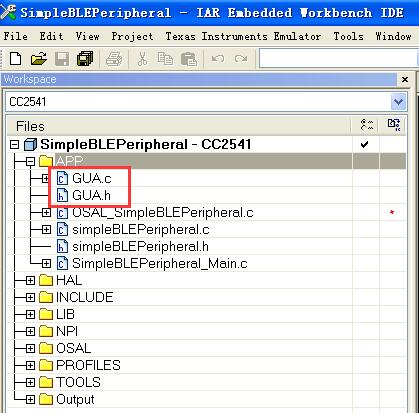Viewport: 419px width, 413px height.
Task: Select simpleBLEPeripheral.c file
Action: [141, 230]
